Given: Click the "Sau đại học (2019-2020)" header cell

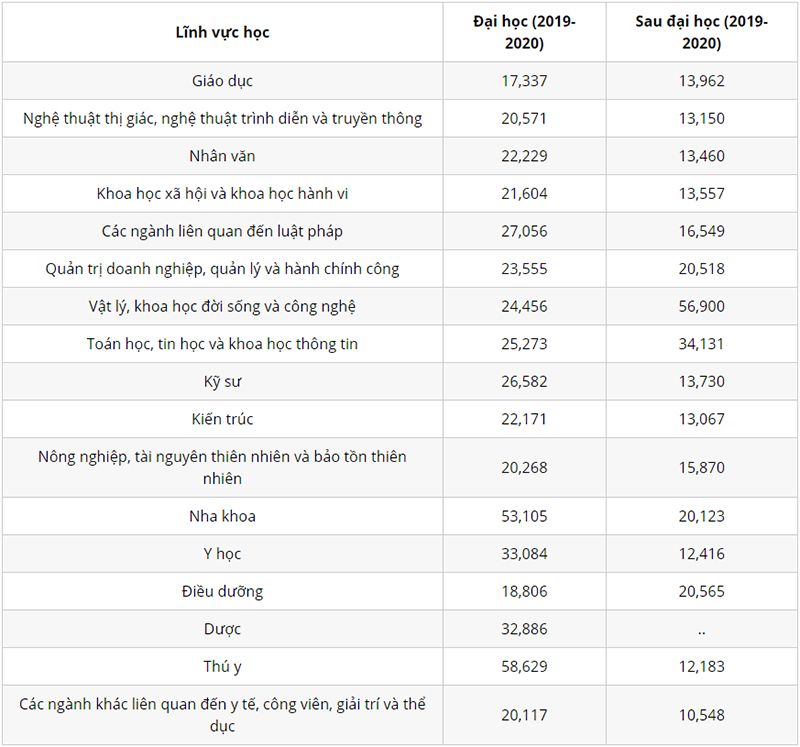Looking at the screenshot, I should click(701, 32).
